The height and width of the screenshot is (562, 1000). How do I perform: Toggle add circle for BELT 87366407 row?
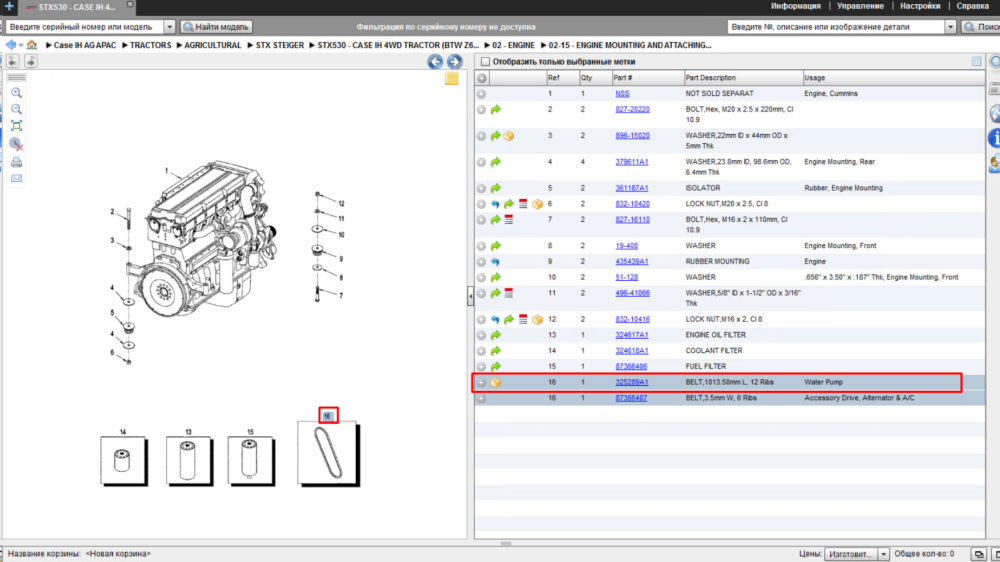pos(482,398)
